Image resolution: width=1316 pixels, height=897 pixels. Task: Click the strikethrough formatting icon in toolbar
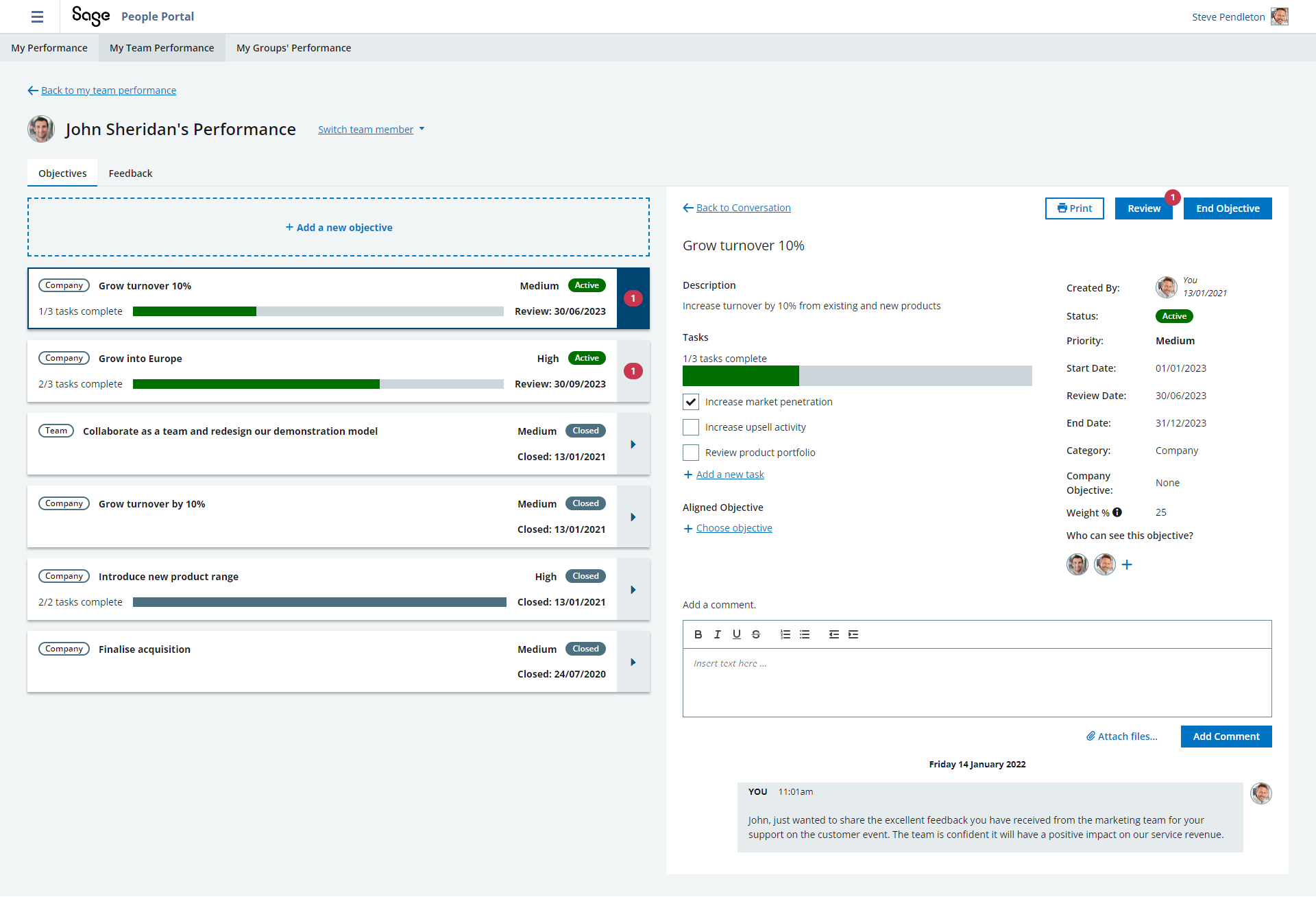click(x=755, y=634)
